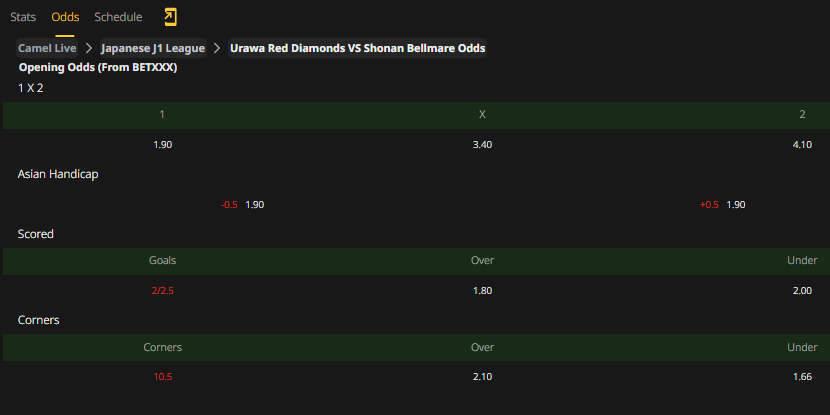
Task: Select Asian Handicap +0.5 at 1.90
Action: point(723,205)
